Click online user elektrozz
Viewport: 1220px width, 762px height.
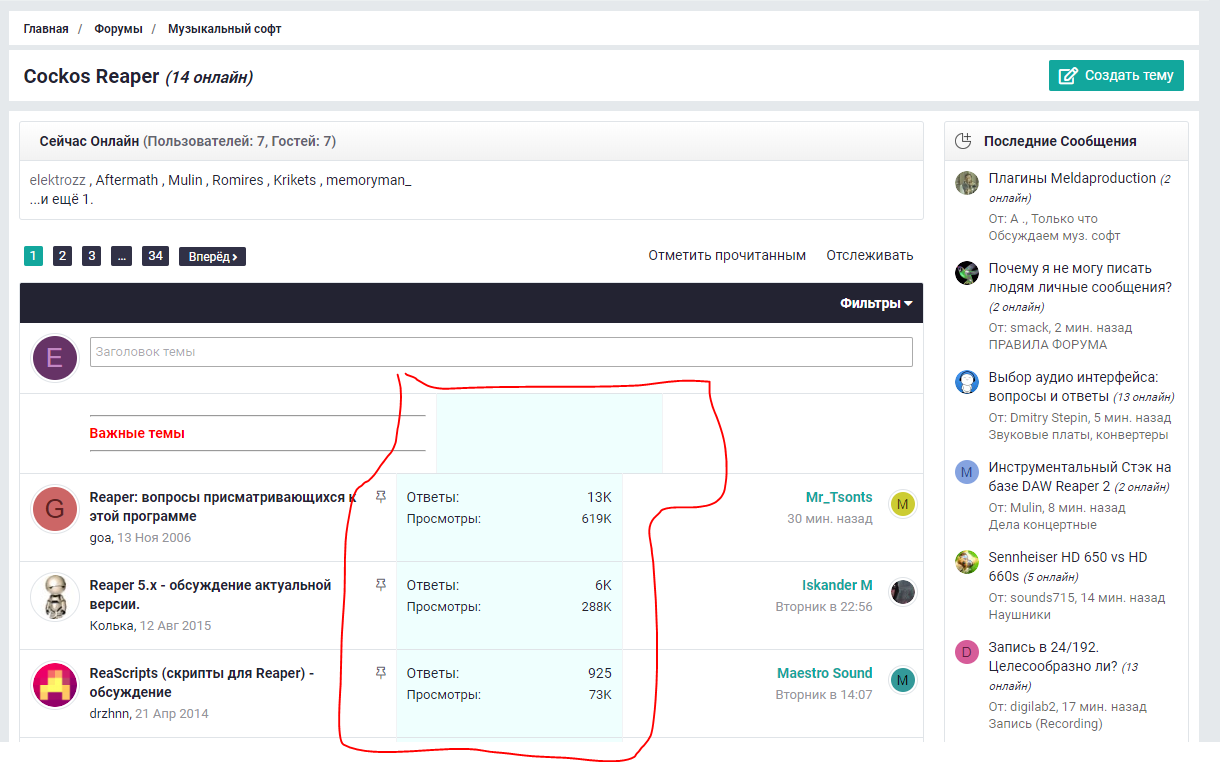click(x=58, y=180)
